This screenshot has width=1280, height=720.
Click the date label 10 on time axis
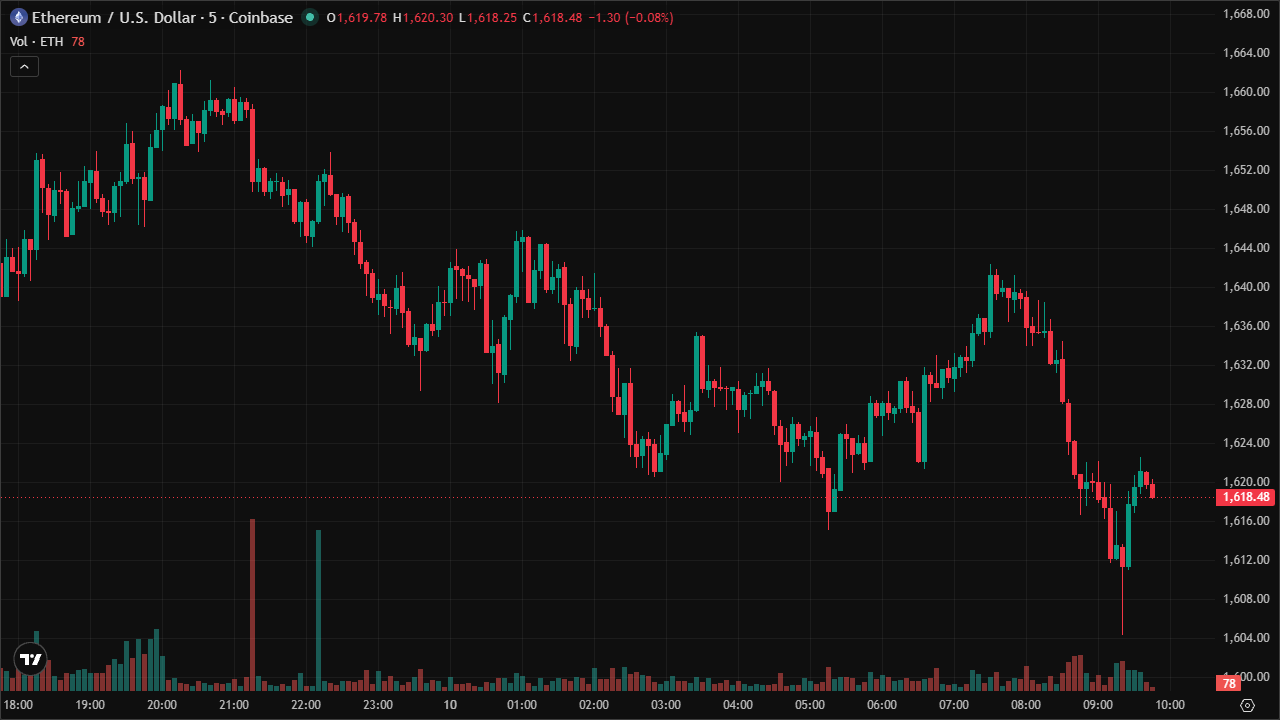click(x=450, y=704)
